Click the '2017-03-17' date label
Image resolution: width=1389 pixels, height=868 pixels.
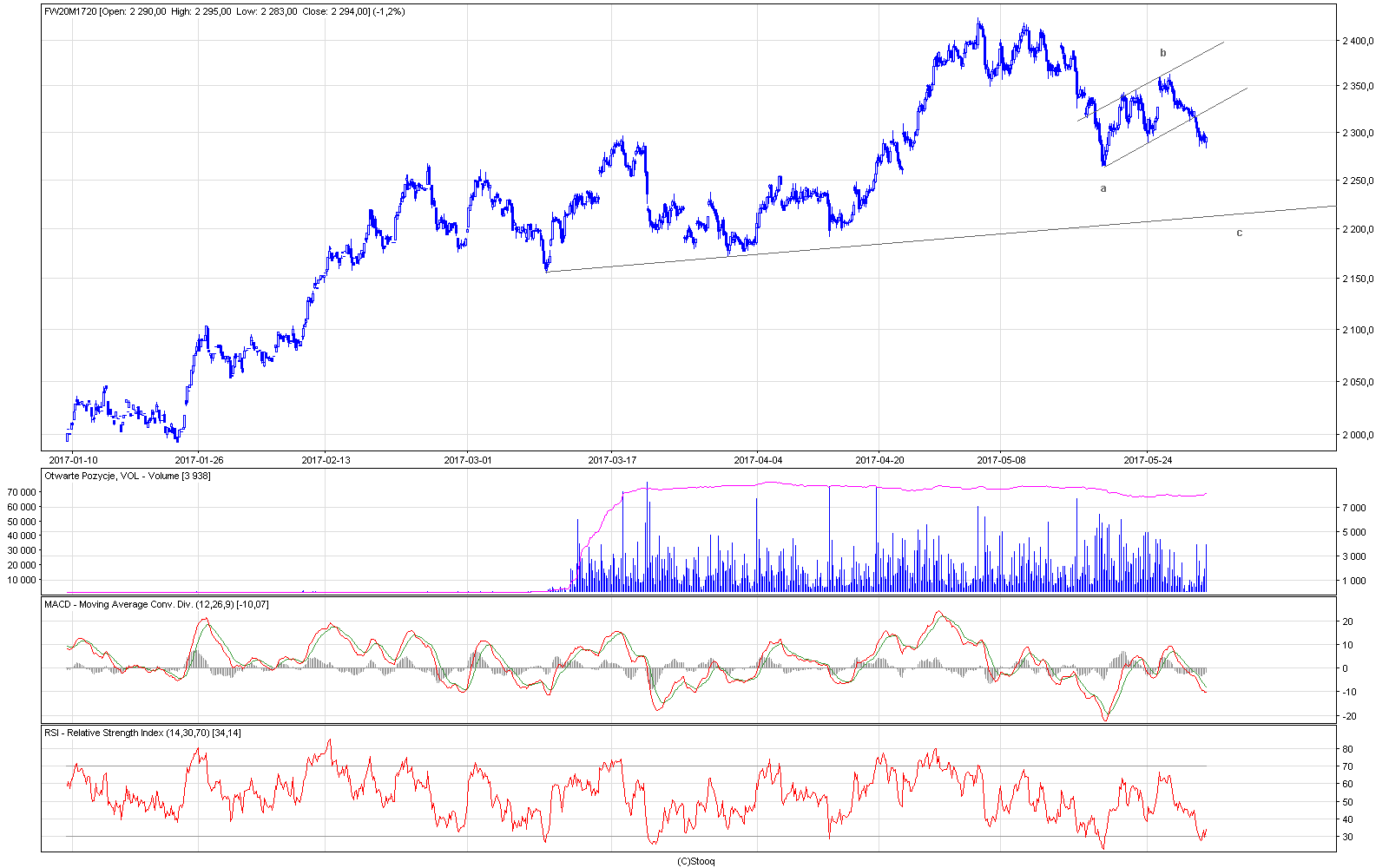point(612,460)
